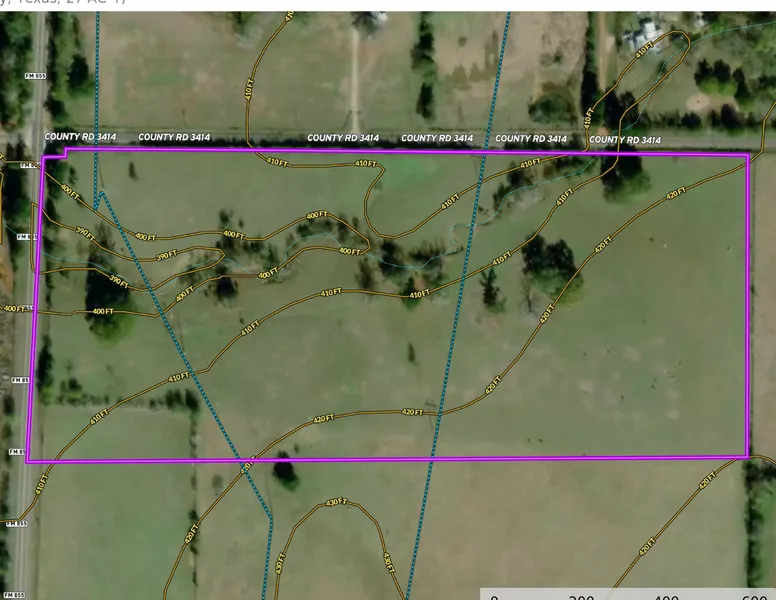Click the partial title text at the top
The width and height of the screenshot is (776, 600).
coord(60,3)
